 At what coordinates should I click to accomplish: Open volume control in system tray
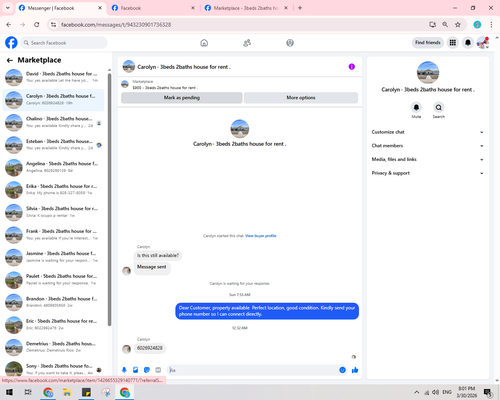pos(435,392)
